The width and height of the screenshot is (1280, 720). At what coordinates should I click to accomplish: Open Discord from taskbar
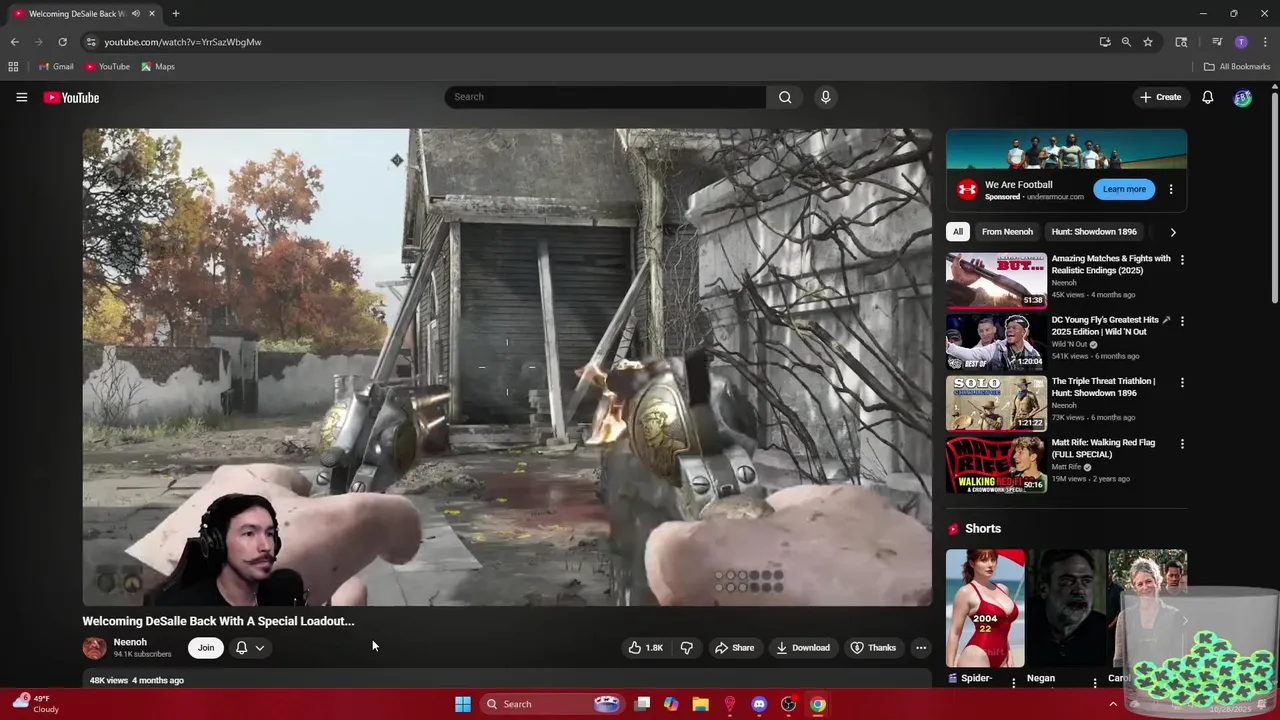pyautogui.click(x=759, y=704)
